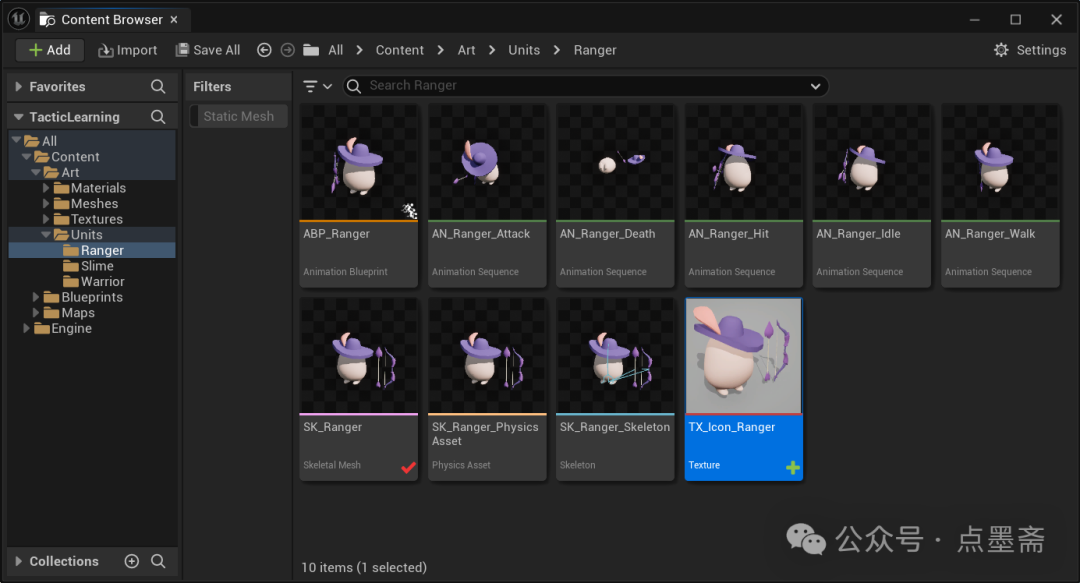The image size is (1080, 583).
Task: Select the Warrior folder
Action: (94, 281)
